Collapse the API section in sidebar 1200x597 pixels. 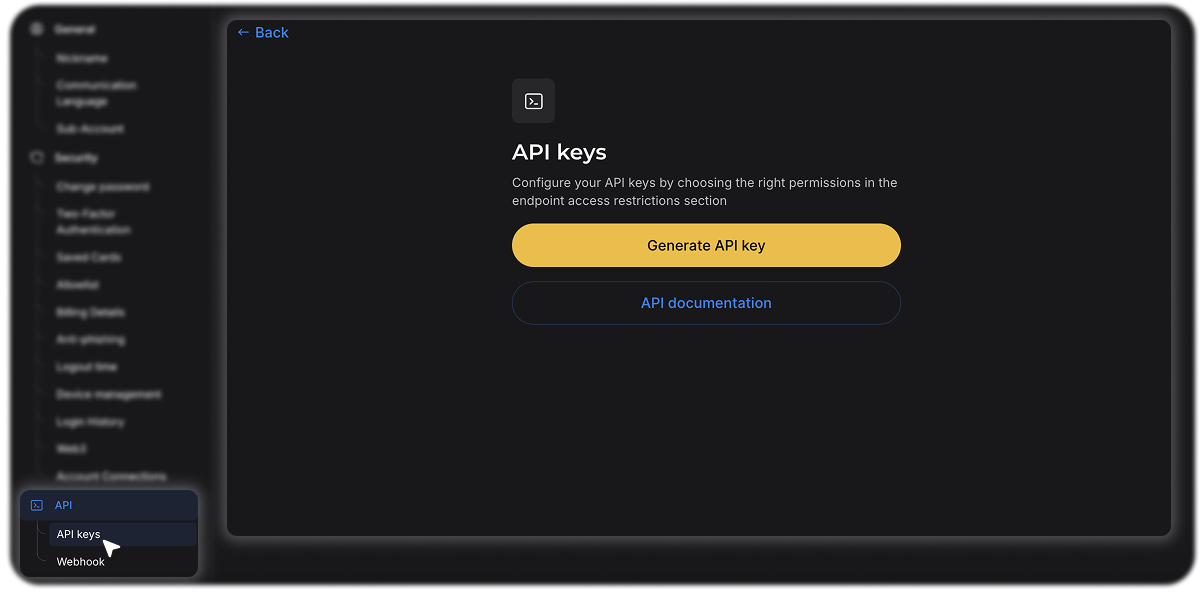(x=63, y=506)
